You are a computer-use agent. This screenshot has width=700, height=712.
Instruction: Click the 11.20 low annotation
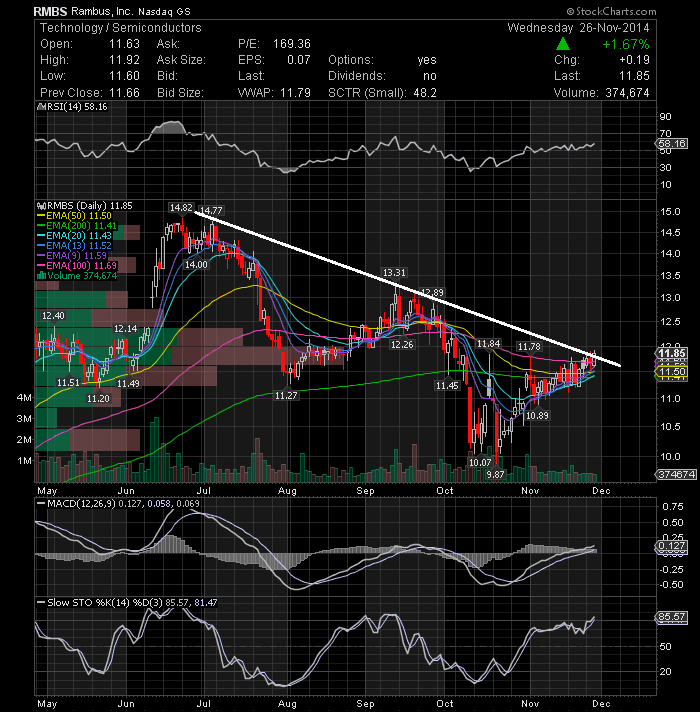pos(98,399)
